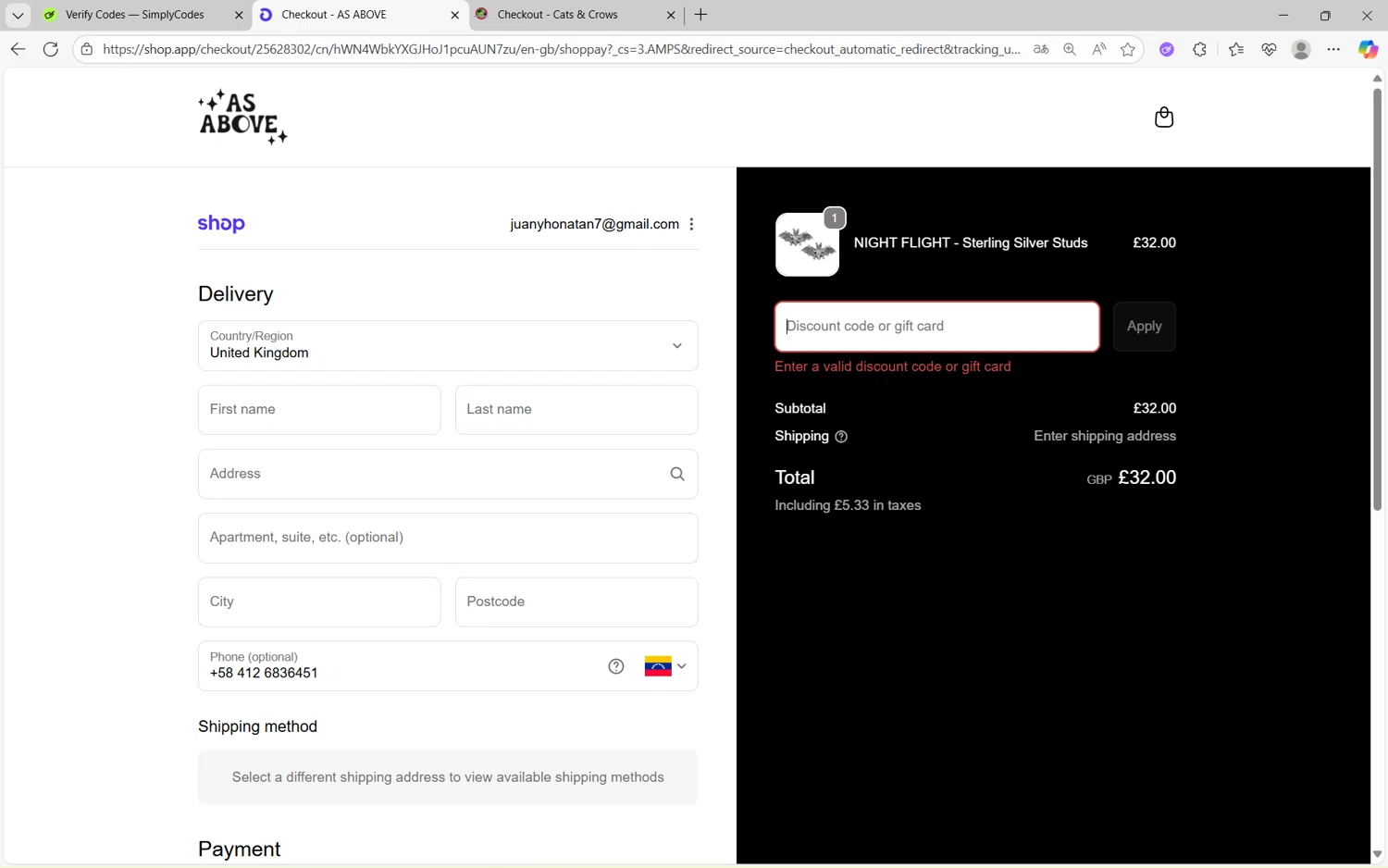Click into the Address field

tap(448, 474)
